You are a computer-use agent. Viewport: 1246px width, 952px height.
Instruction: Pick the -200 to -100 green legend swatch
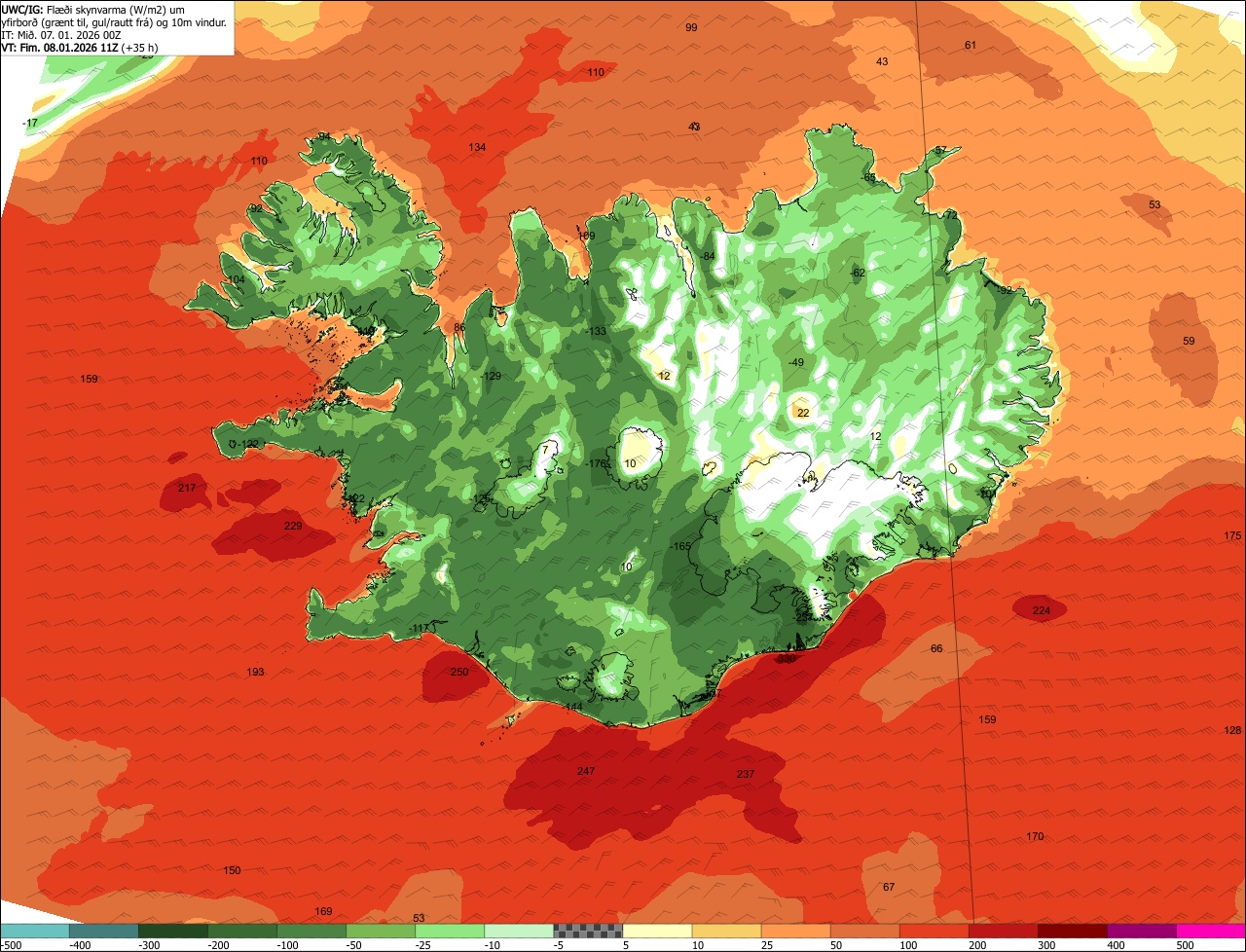tap(242, 931)
